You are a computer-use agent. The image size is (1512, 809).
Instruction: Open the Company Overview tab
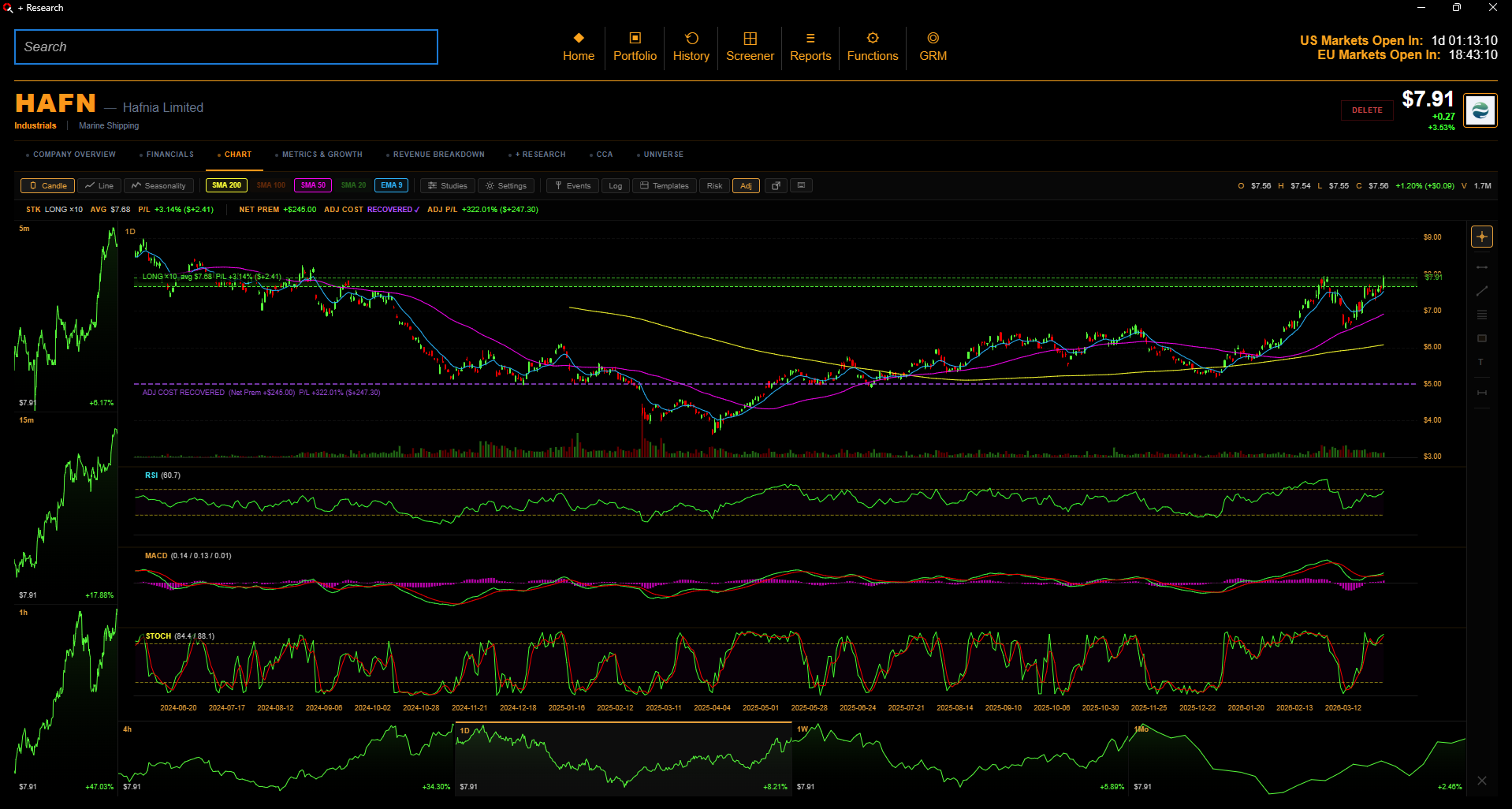(x=71, y=155)
